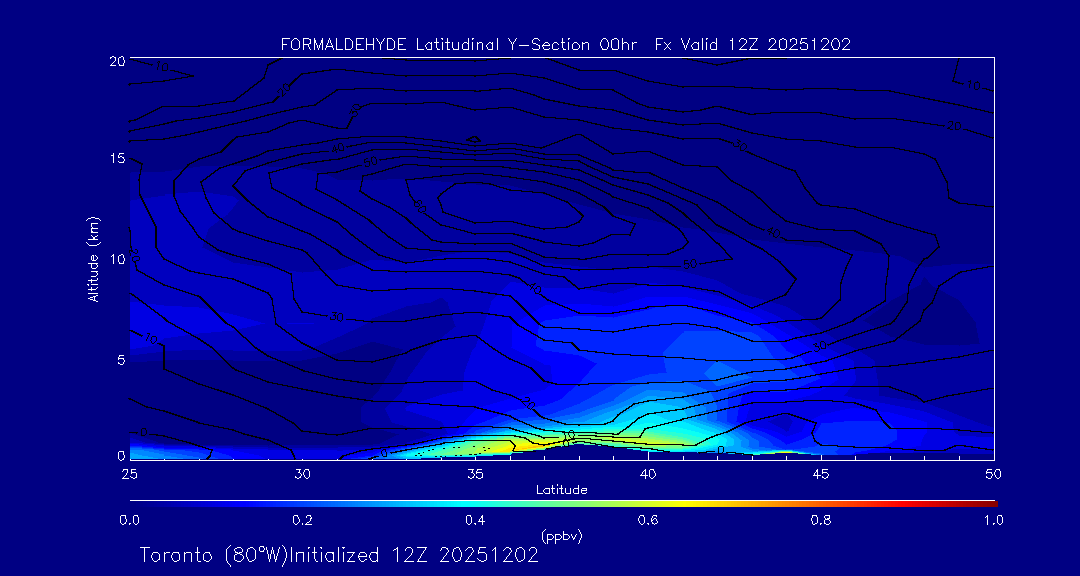
Task: Click the Latitude horizontal axis label
Action: point(561,489)
